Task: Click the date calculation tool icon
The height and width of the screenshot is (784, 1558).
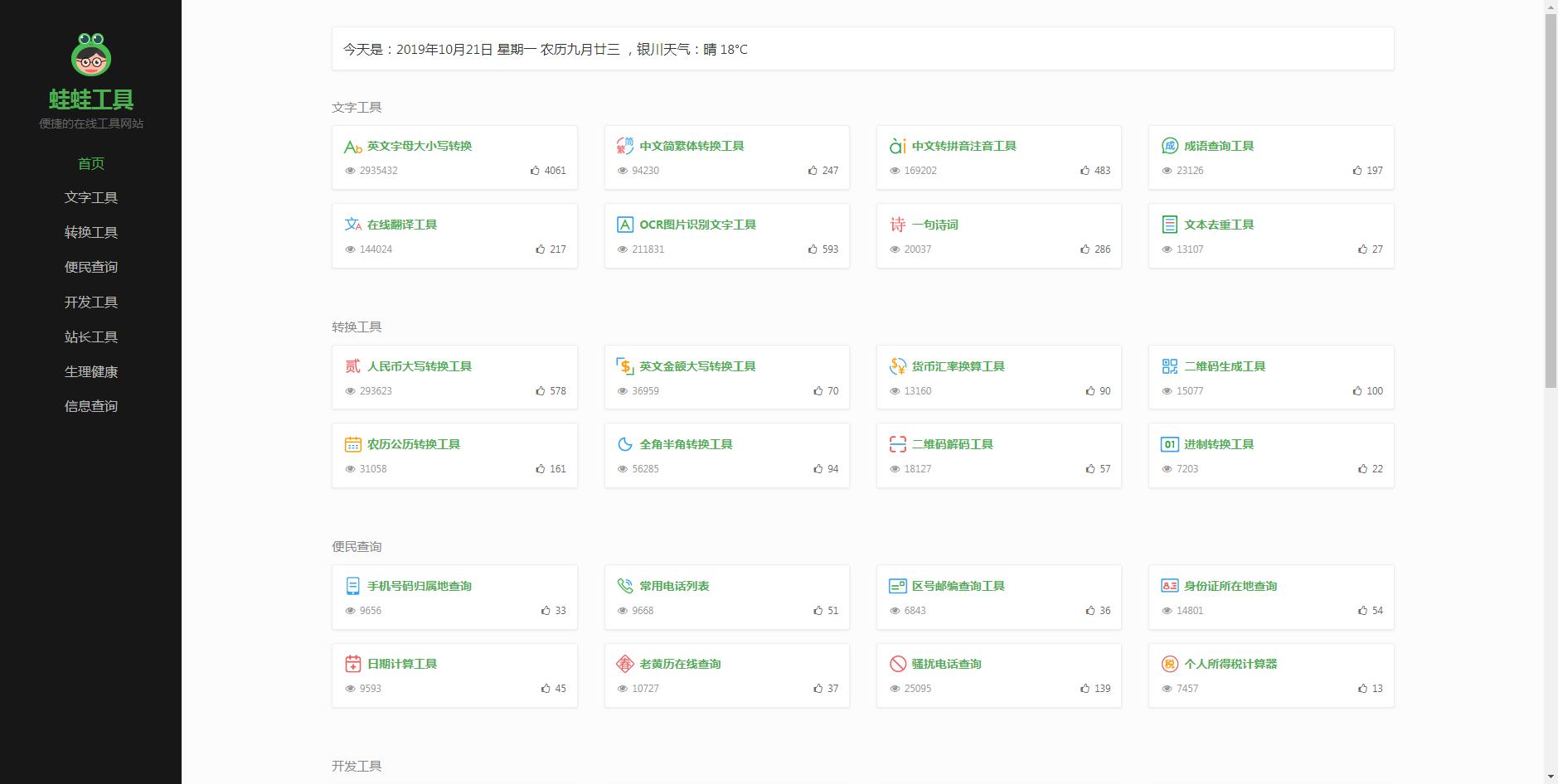Action: click(x=352, y=664)
